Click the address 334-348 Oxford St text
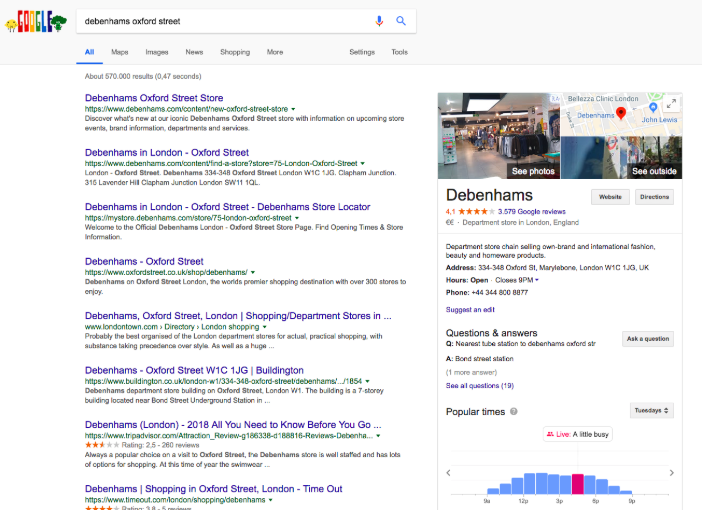This screenshot has height=514, width=703. [x=564, y=268]
